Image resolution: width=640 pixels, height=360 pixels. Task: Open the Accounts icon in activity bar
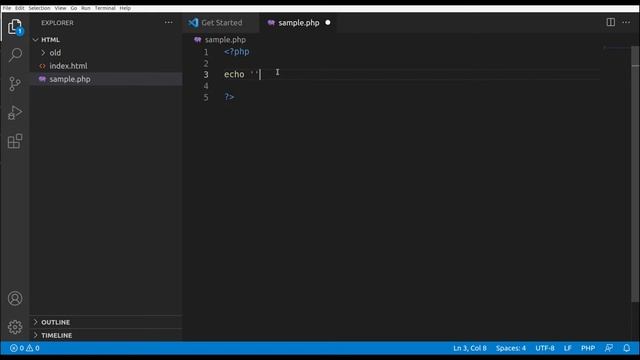[15, 298]
